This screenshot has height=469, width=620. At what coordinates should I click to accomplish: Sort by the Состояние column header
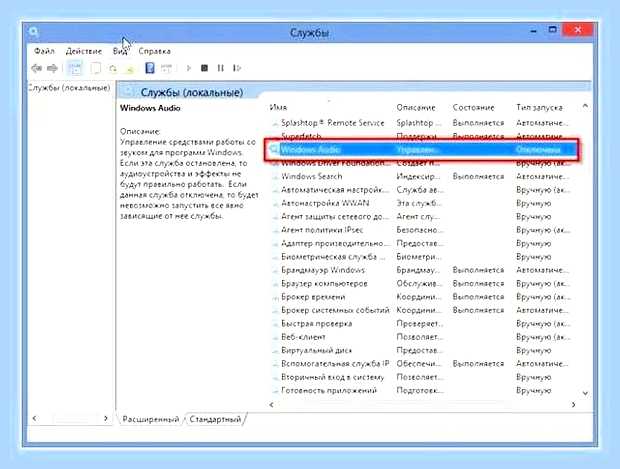pos(473,107)
